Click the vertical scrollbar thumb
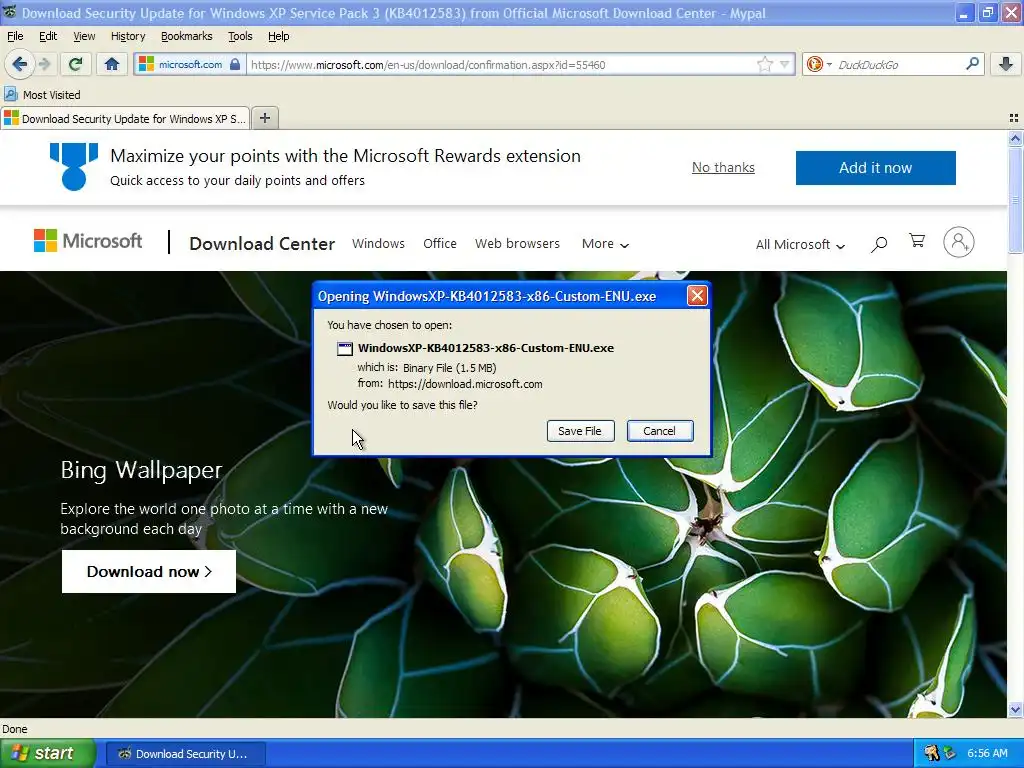Viewport: 1024px width, 768px height. point(1015,200)
